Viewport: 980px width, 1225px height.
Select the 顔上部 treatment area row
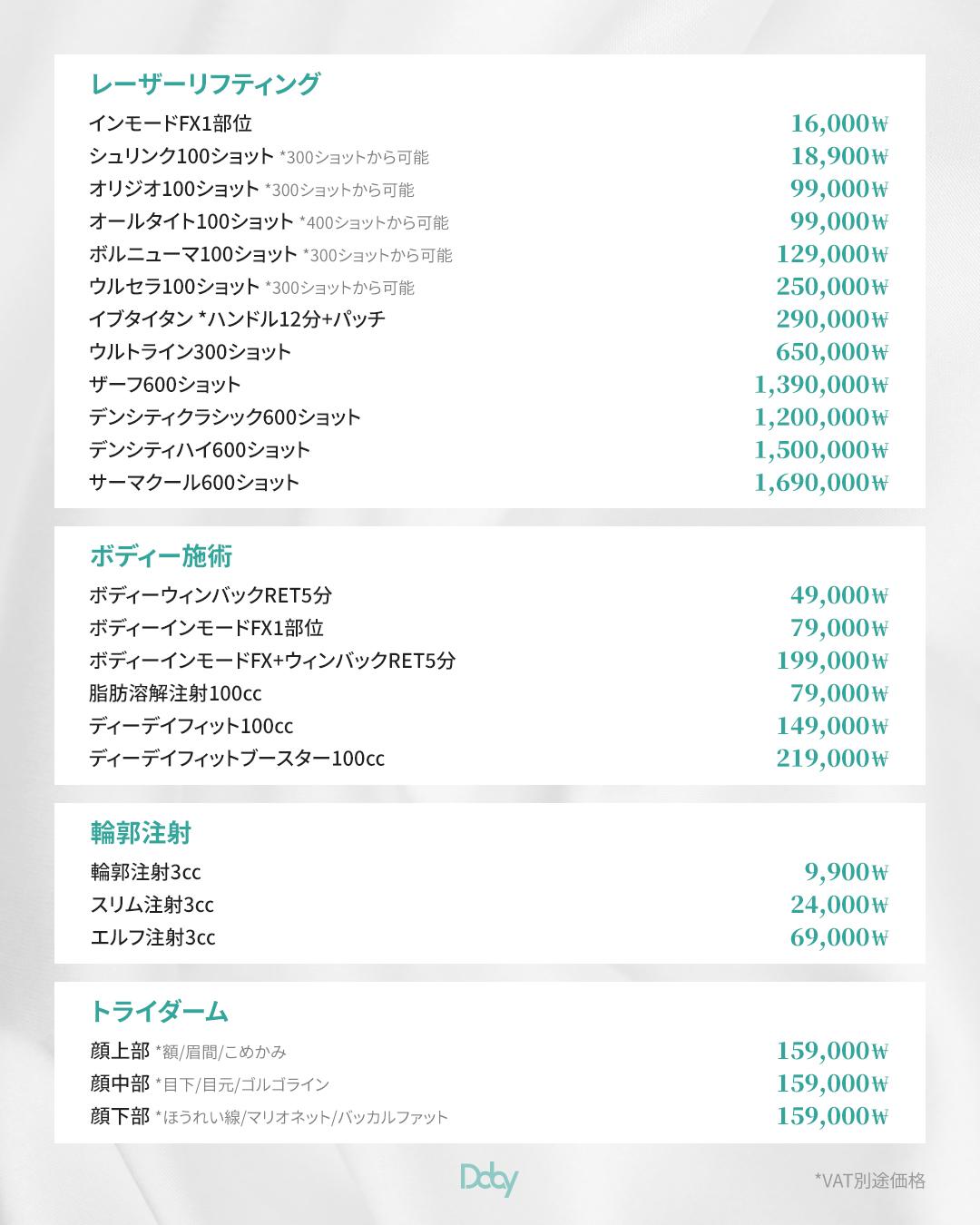pyautogui.click(x=120, y=1051)
